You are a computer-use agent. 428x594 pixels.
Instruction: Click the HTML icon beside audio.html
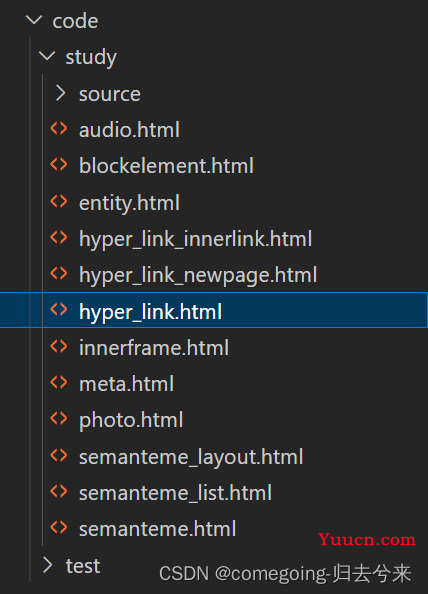coord(59,129)
